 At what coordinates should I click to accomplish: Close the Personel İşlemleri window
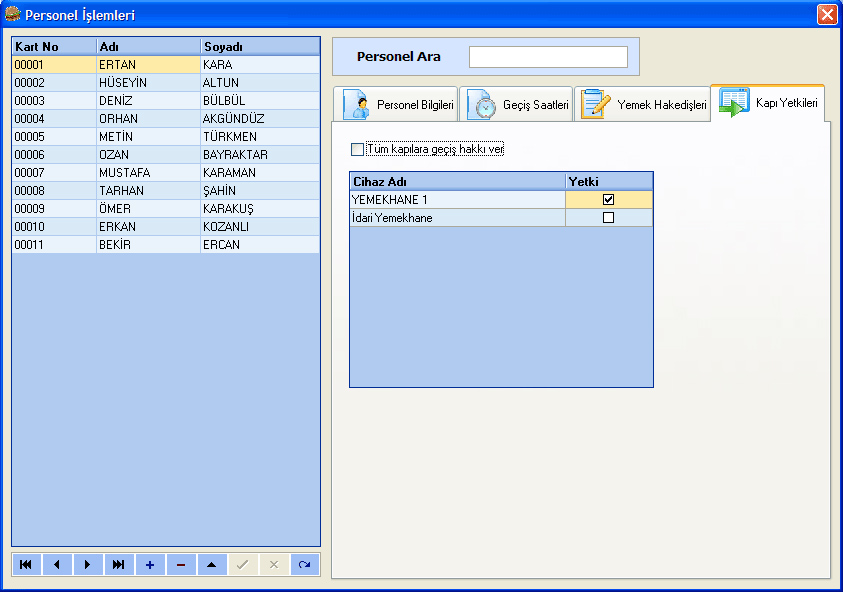pyautogui.click(x=826, y=15)
